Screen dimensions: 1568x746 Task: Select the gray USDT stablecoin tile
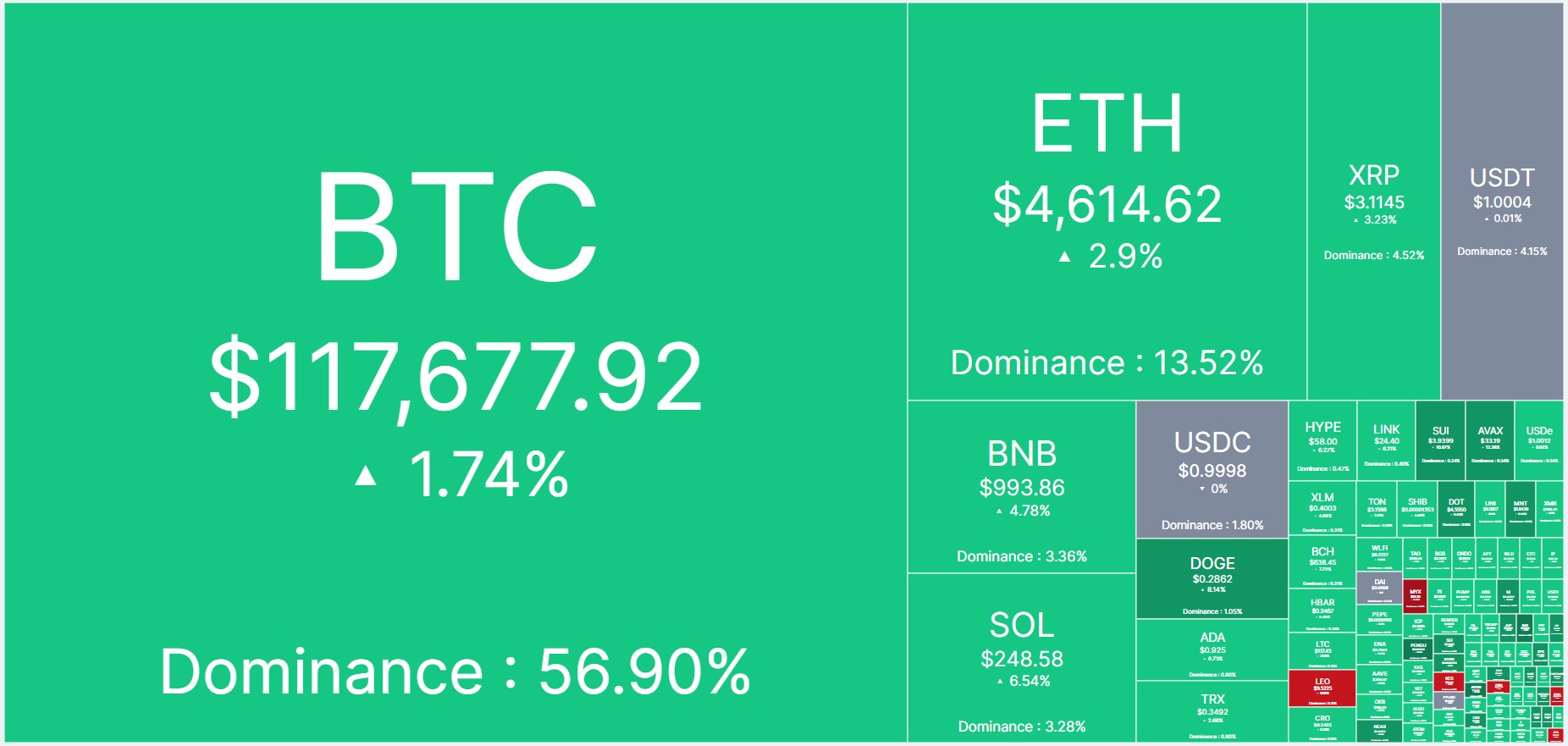pyautogui.click(x=1502, y=202)
